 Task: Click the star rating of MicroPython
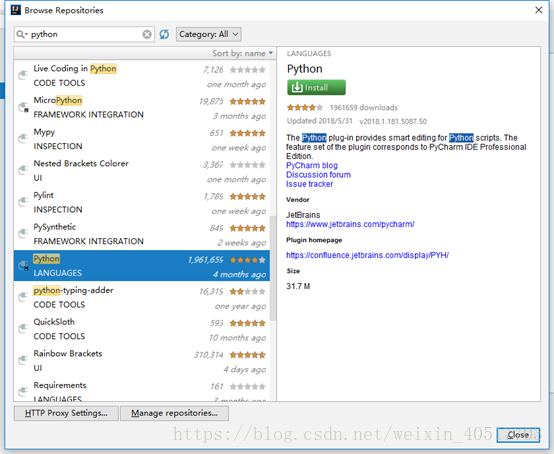point(248,102)
